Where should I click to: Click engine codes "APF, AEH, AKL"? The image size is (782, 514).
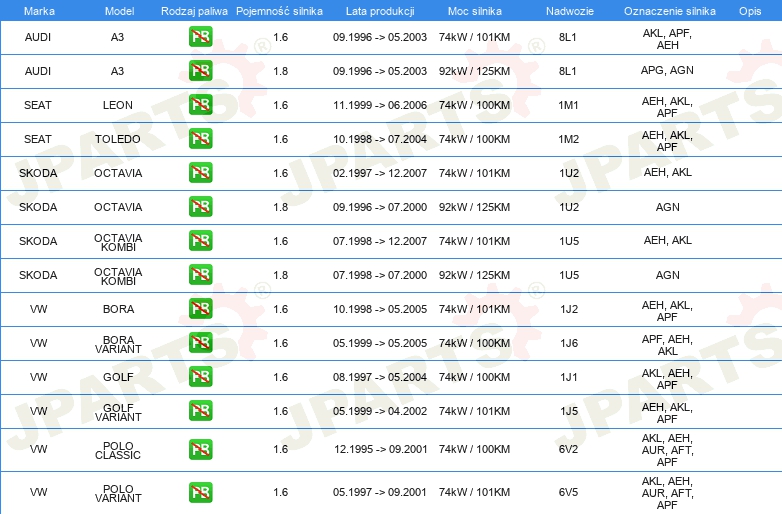click(667, 345)
